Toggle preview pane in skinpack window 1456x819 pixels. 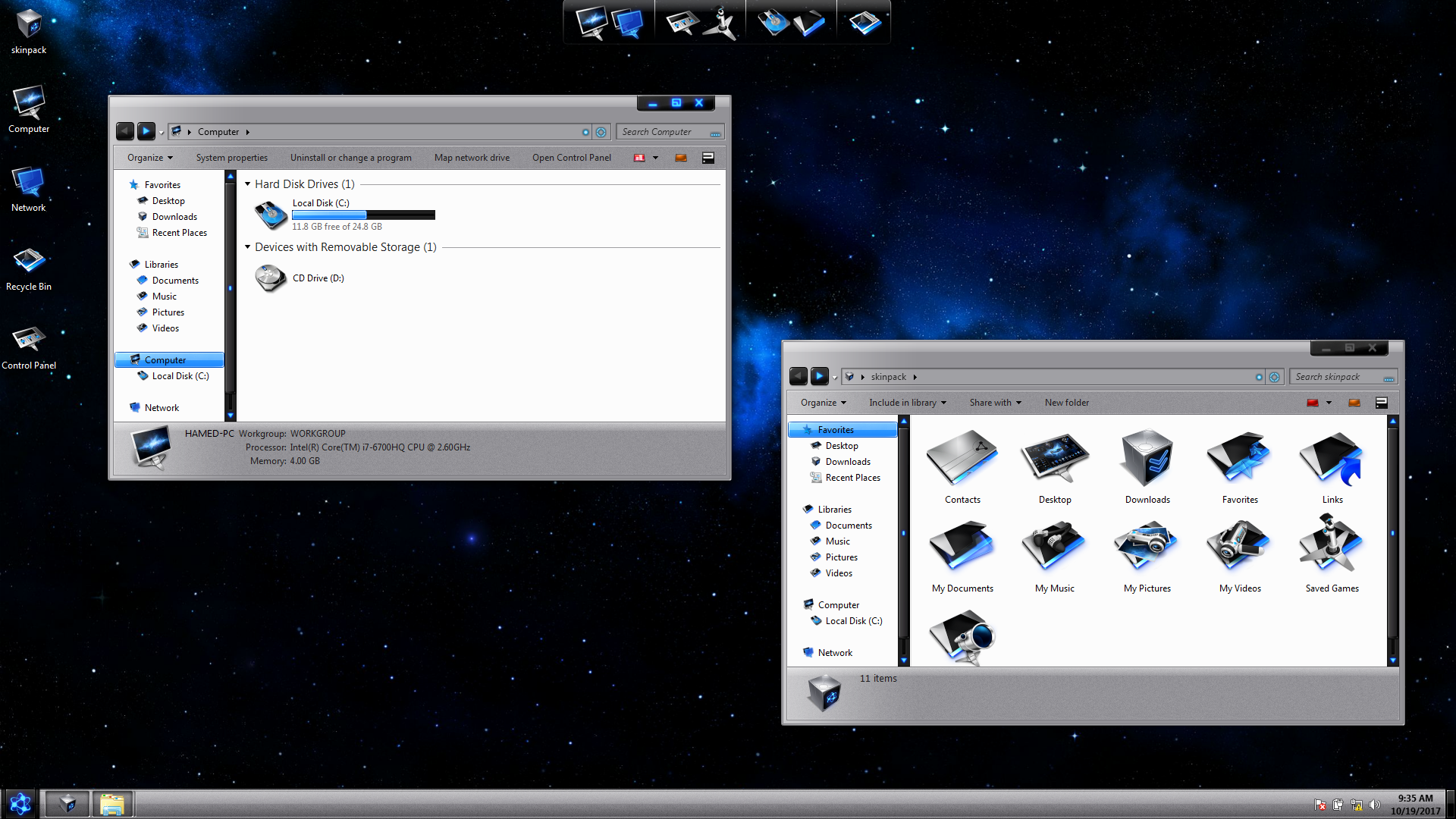pos(1354,403)
